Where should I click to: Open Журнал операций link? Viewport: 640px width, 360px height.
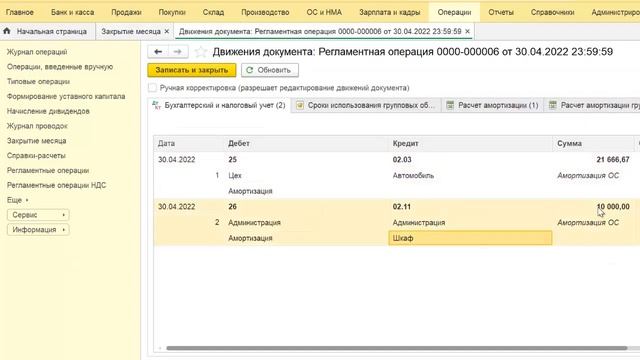(37, 52)
